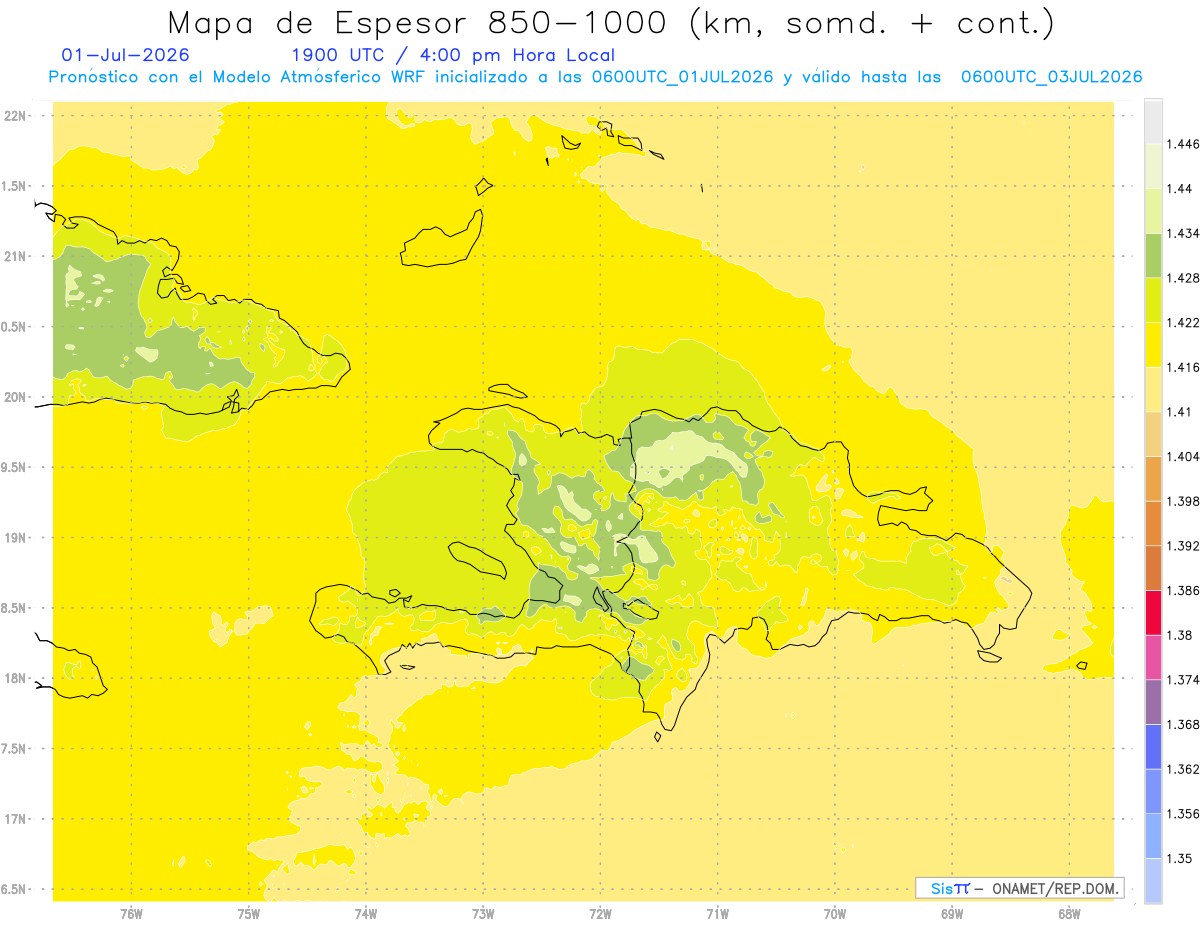Pick the light gray band atop the legend
This screenshot has height=927, width=1200.
point(1153,121)
